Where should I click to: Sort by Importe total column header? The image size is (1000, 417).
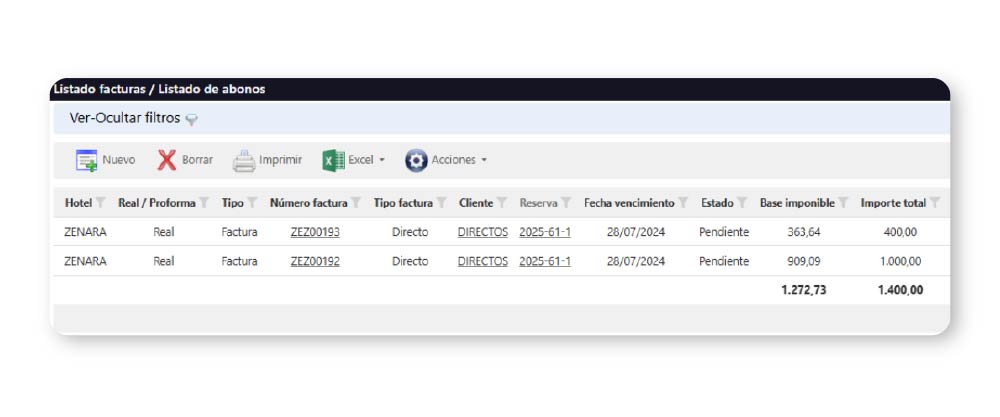pos(892,203)
